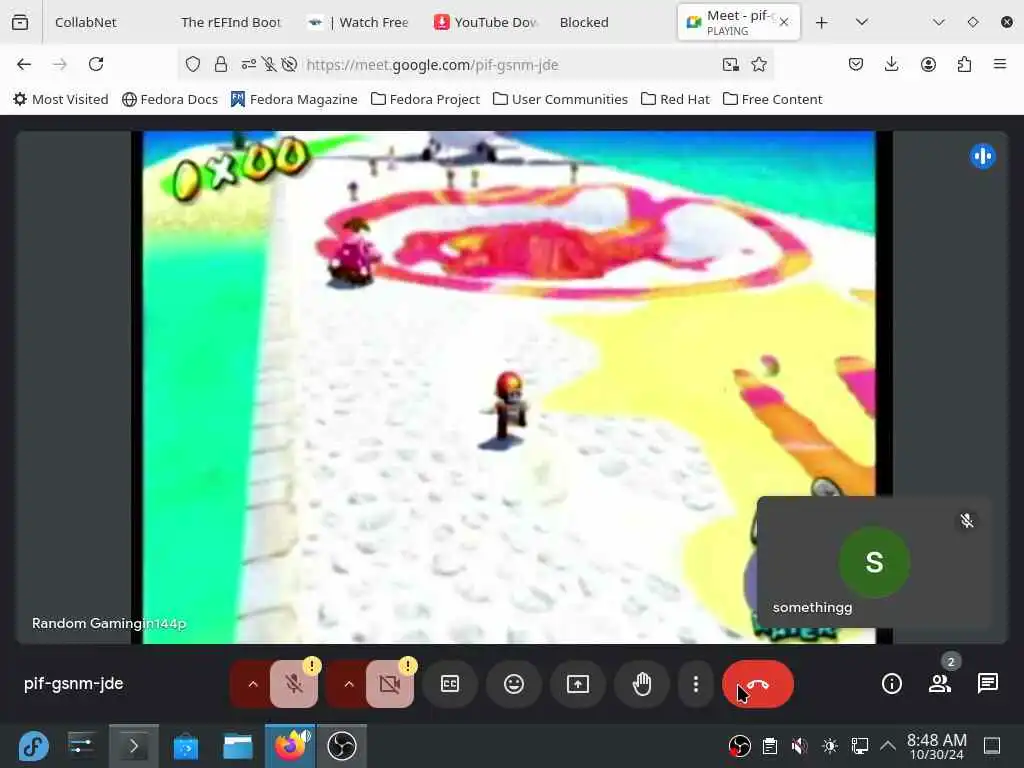Expand audio settings chevron beside microphone

[253, 684]
